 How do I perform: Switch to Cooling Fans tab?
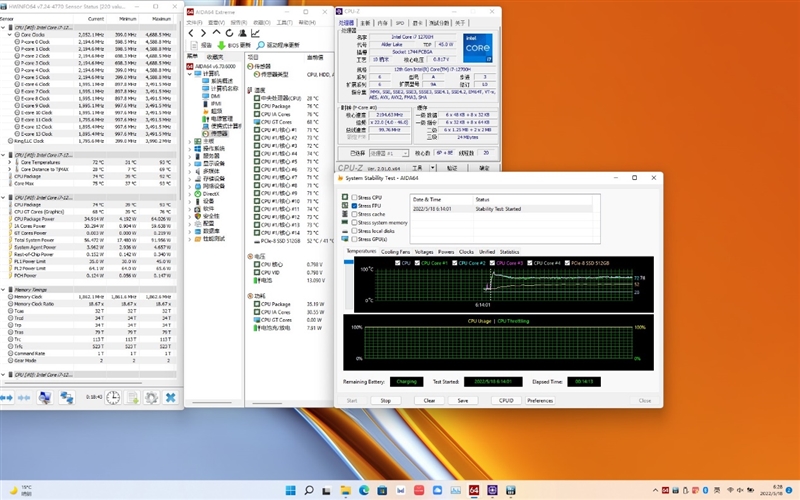tap(395, 252)
